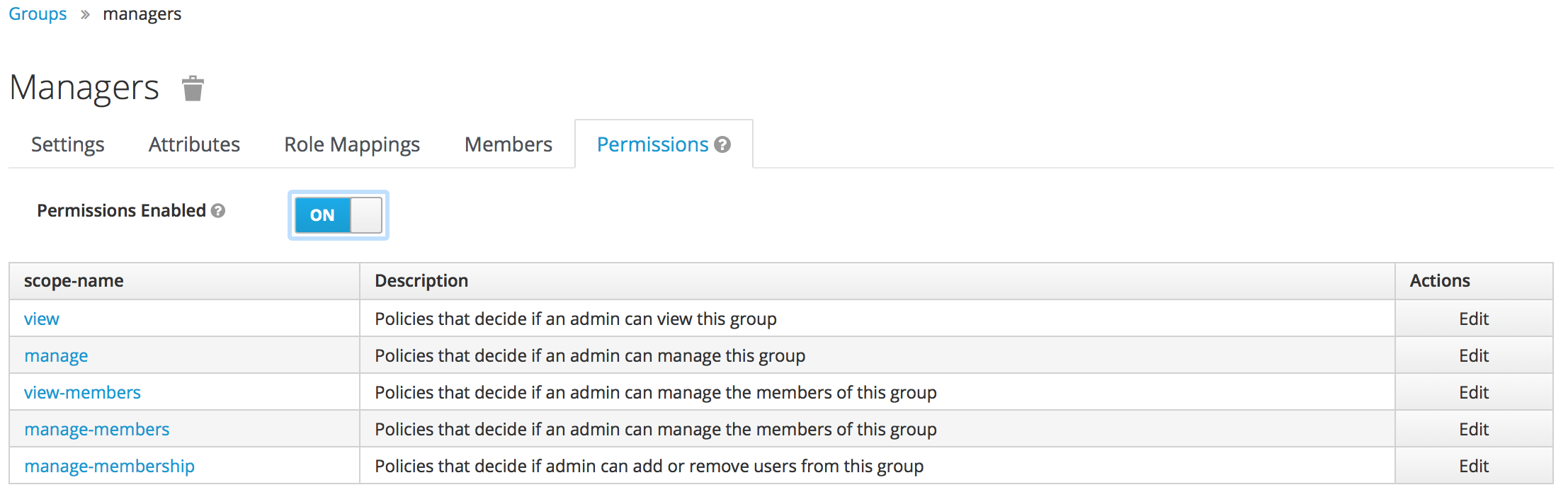The width and height of the screenshot is (1568, 497).
Task: Switch to the Attributes tab
Action: pyautogui.click(x=194, y=144)
